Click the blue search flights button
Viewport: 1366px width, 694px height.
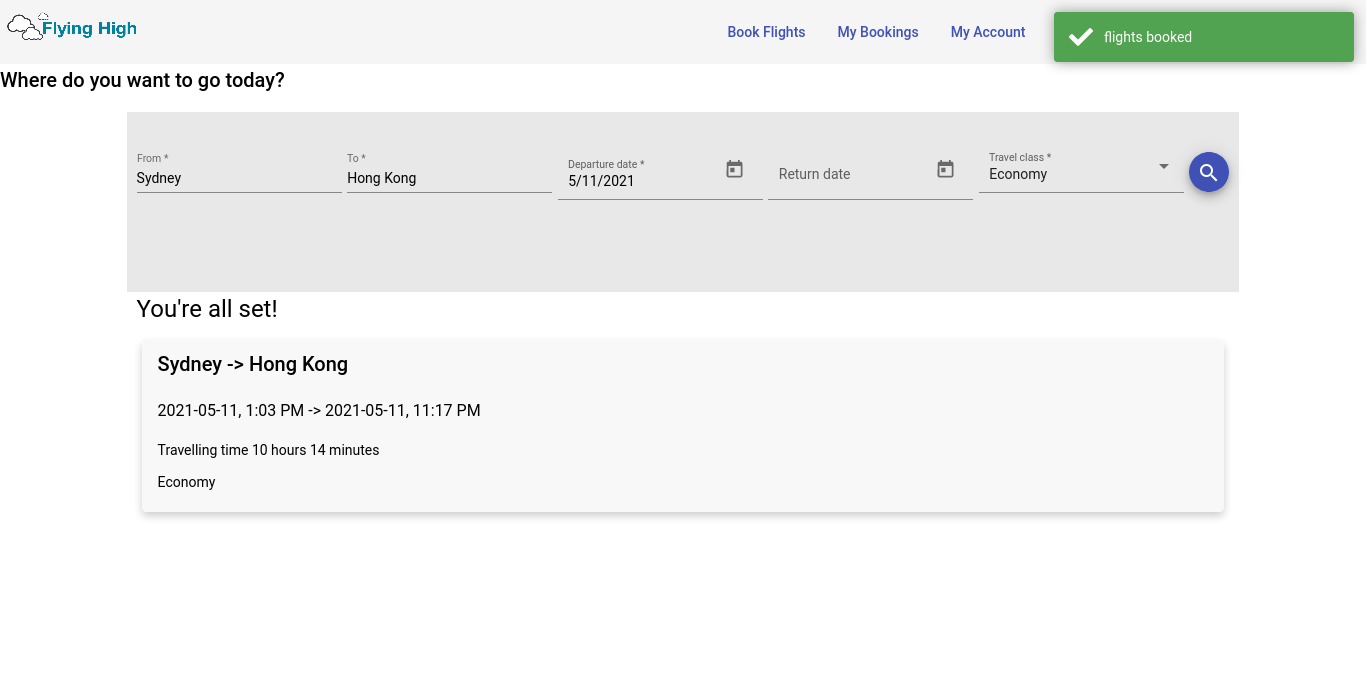pyautogui.click(x=1208, y=172)
